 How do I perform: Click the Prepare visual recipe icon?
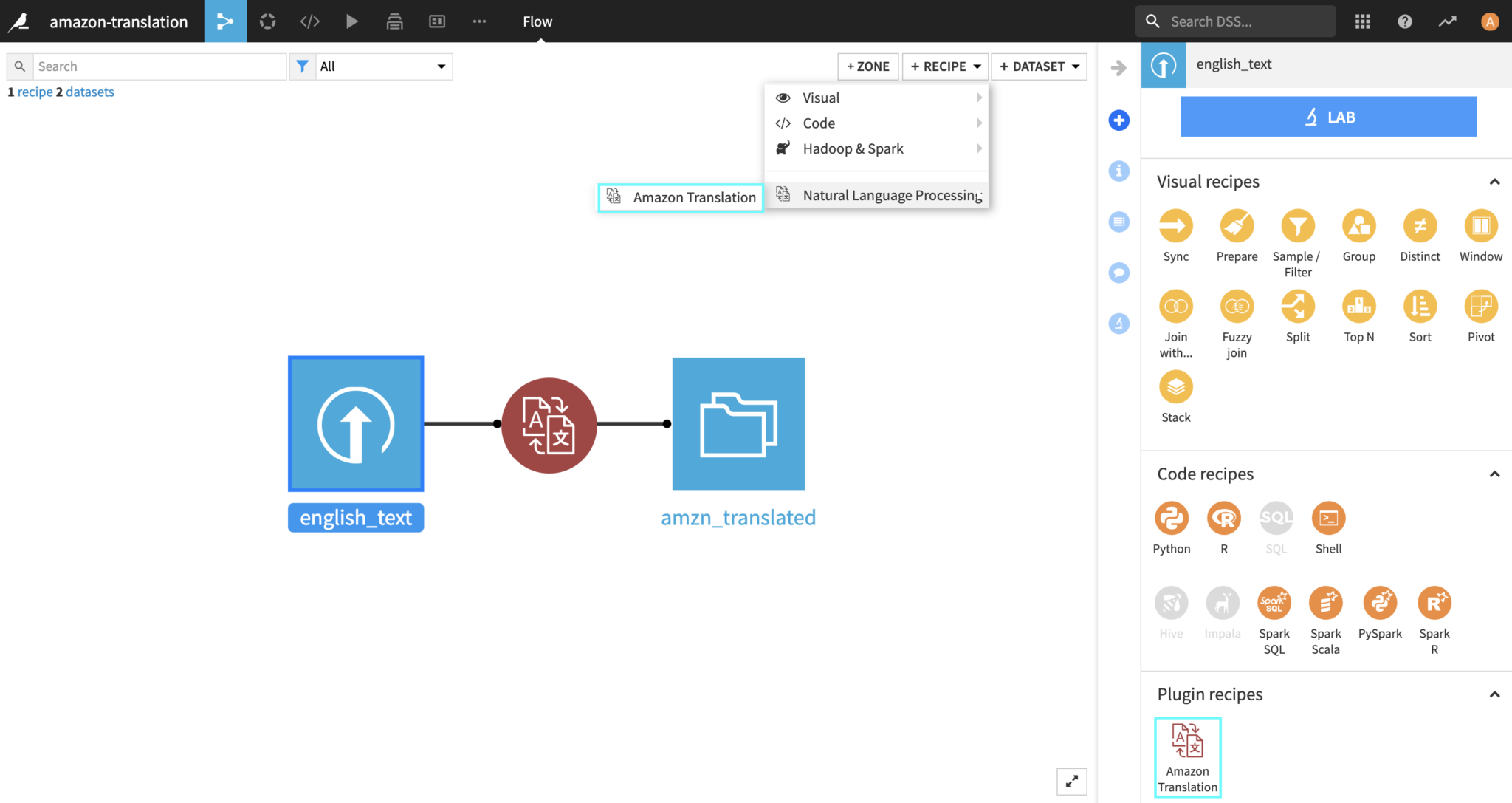(x=1237, y=227)
